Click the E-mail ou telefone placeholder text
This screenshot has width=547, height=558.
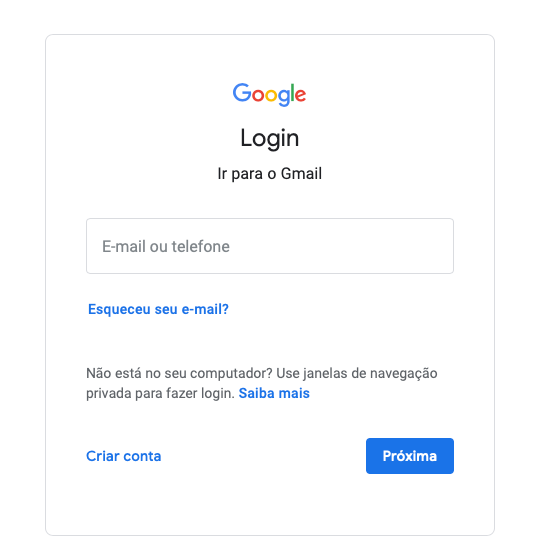click(x=166, y=246)
